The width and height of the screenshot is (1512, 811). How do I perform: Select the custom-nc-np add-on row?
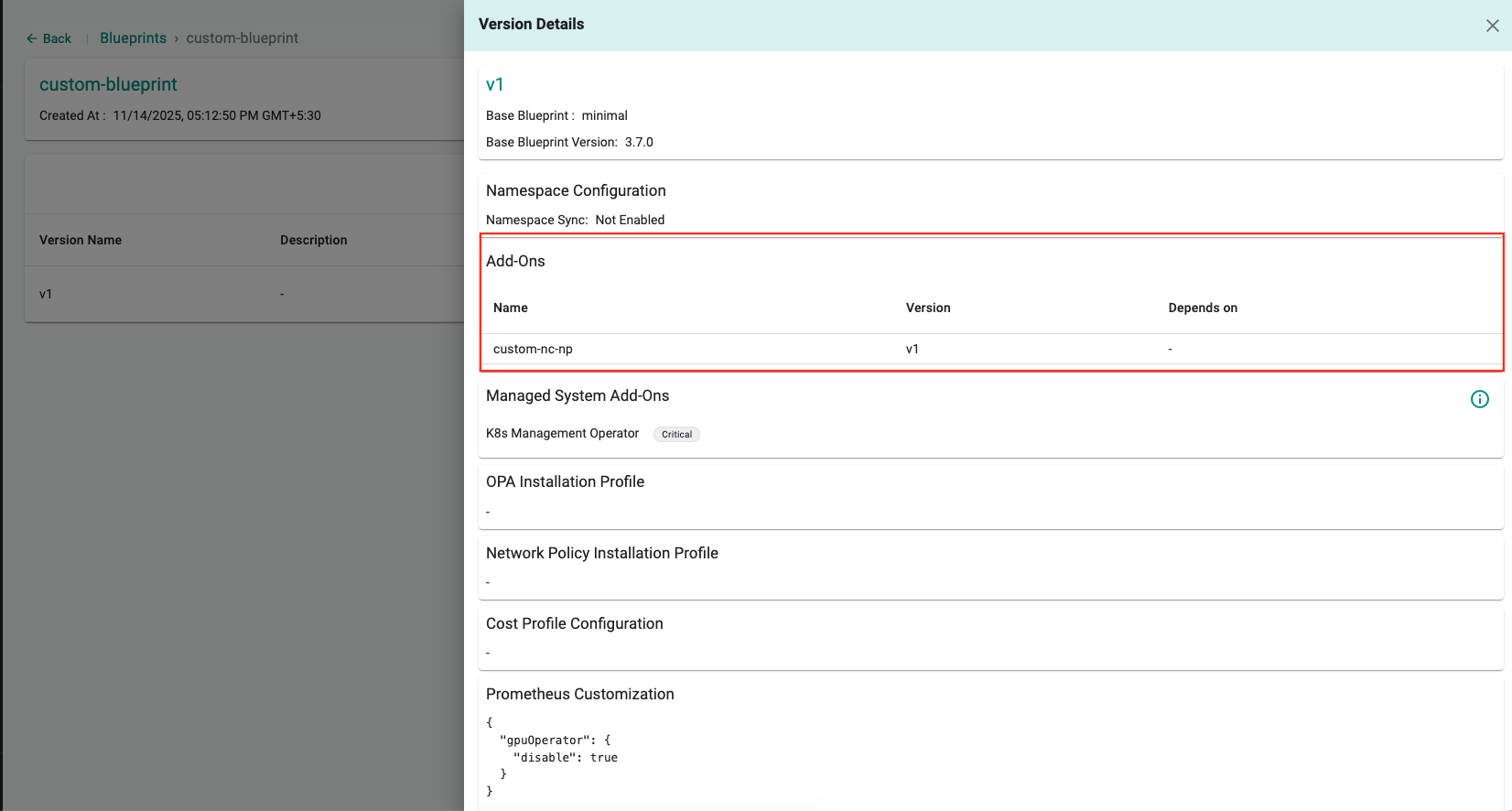click(533, 349)
